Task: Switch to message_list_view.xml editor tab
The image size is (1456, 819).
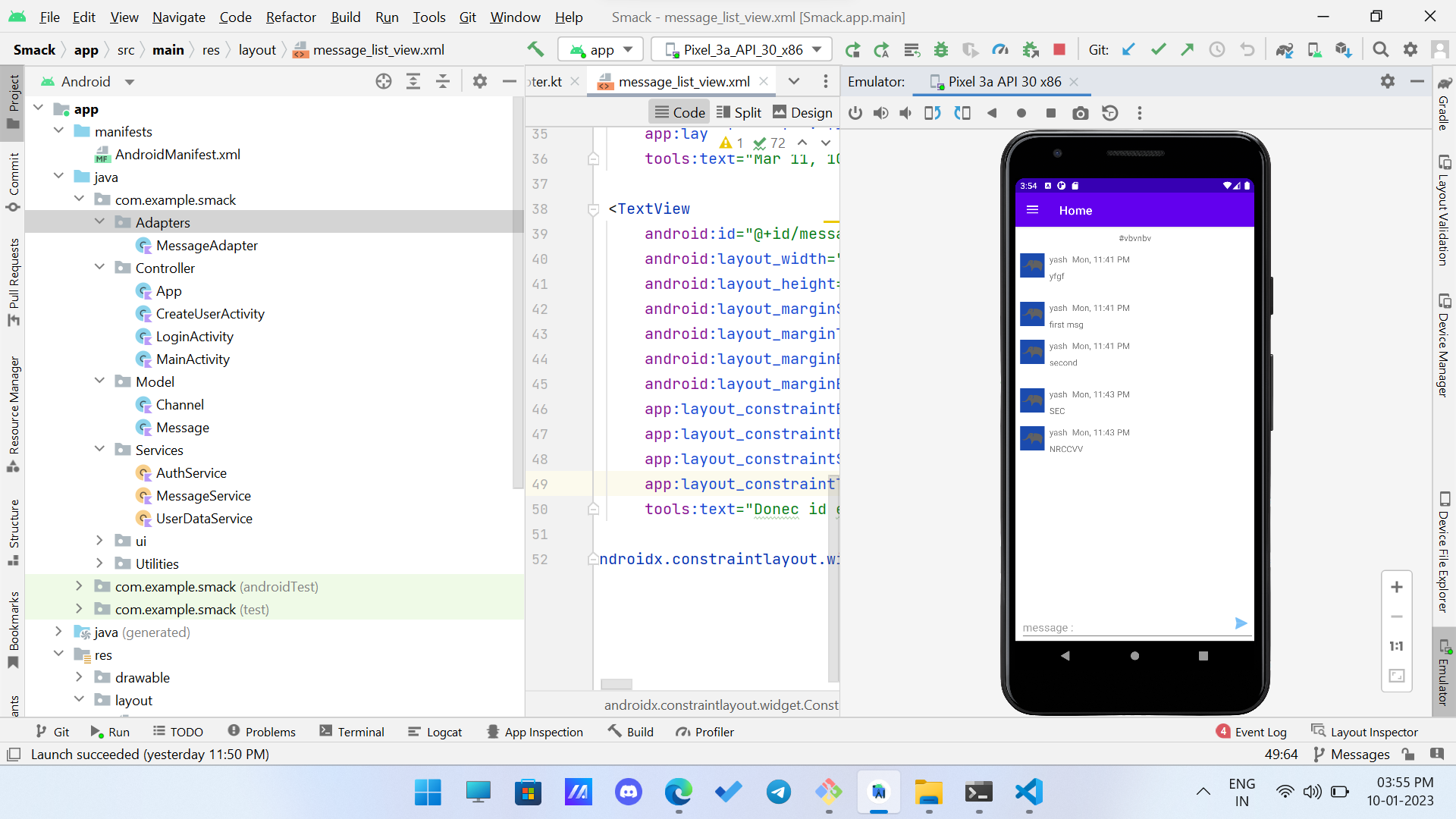Action: (682, 81)
